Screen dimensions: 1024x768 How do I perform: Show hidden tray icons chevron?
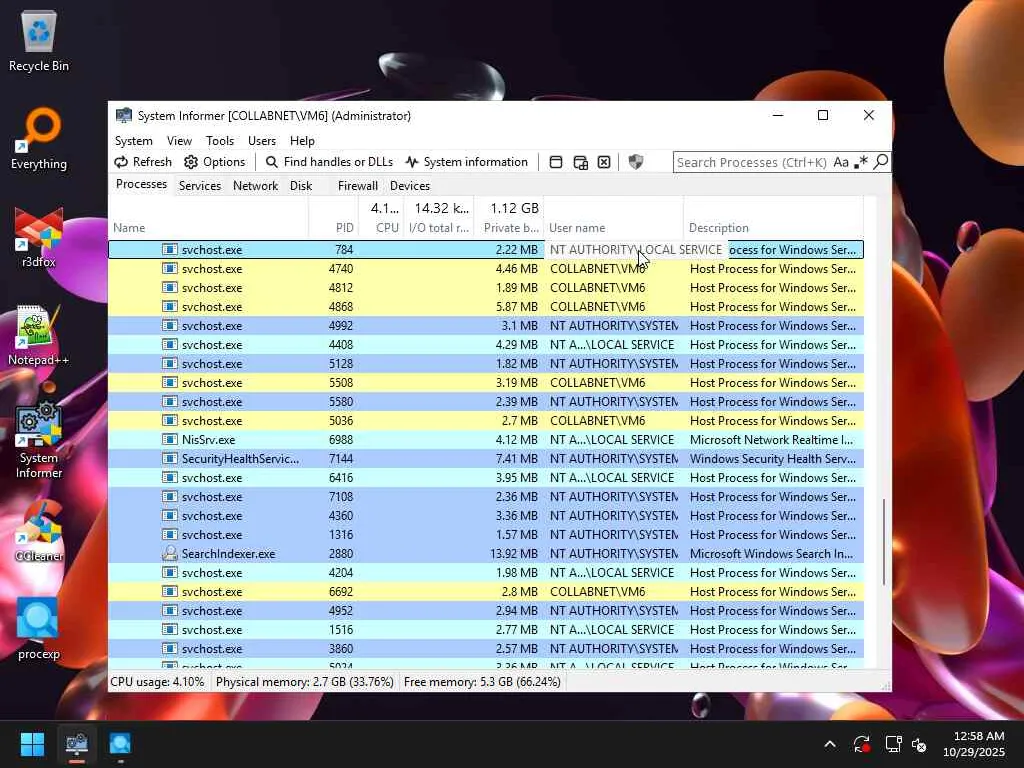click(x=830, y=744)
